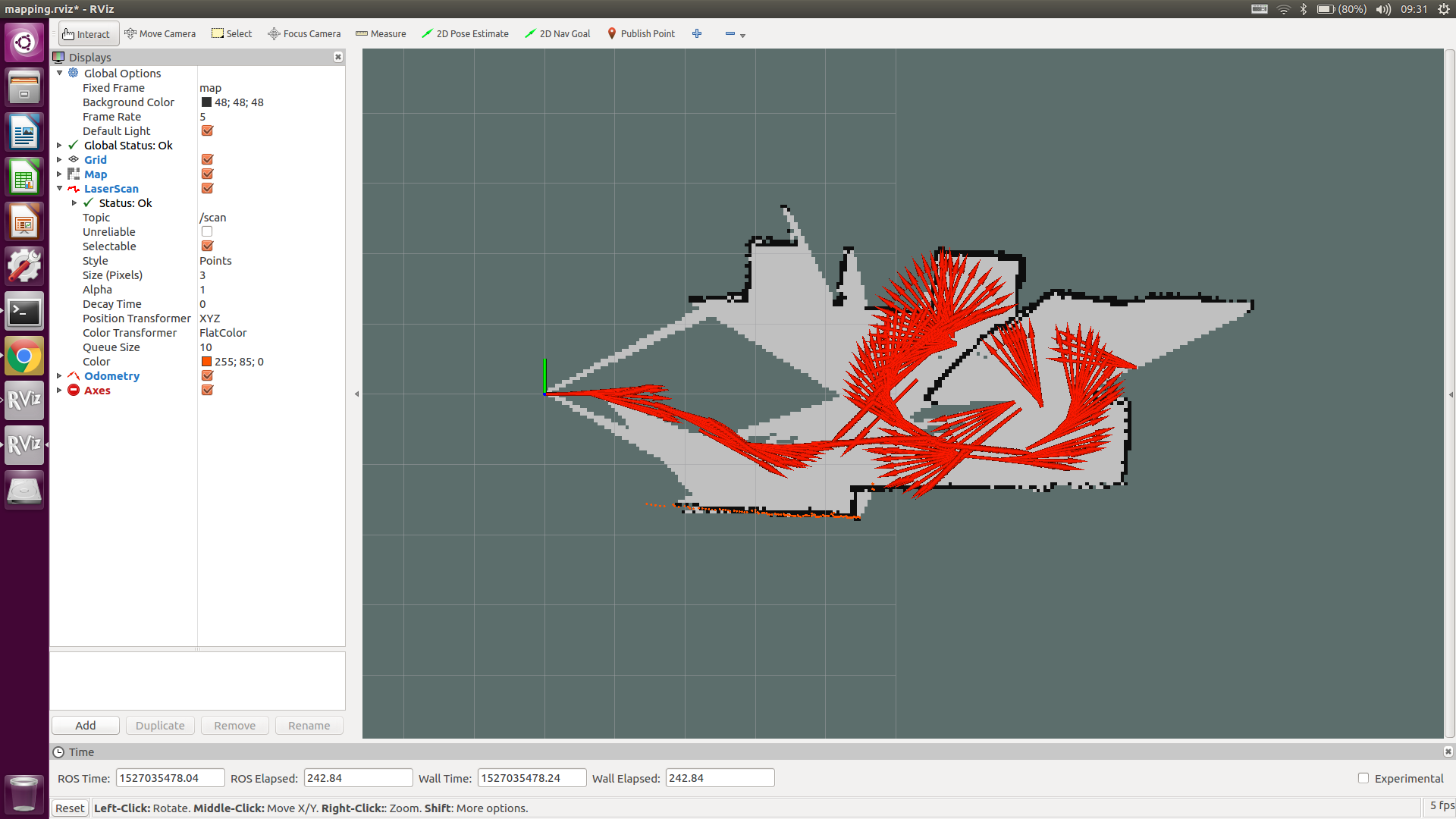Toggle the Selectable checkbox
This screenshot has width=1456, height=819.
coord(207,246)
